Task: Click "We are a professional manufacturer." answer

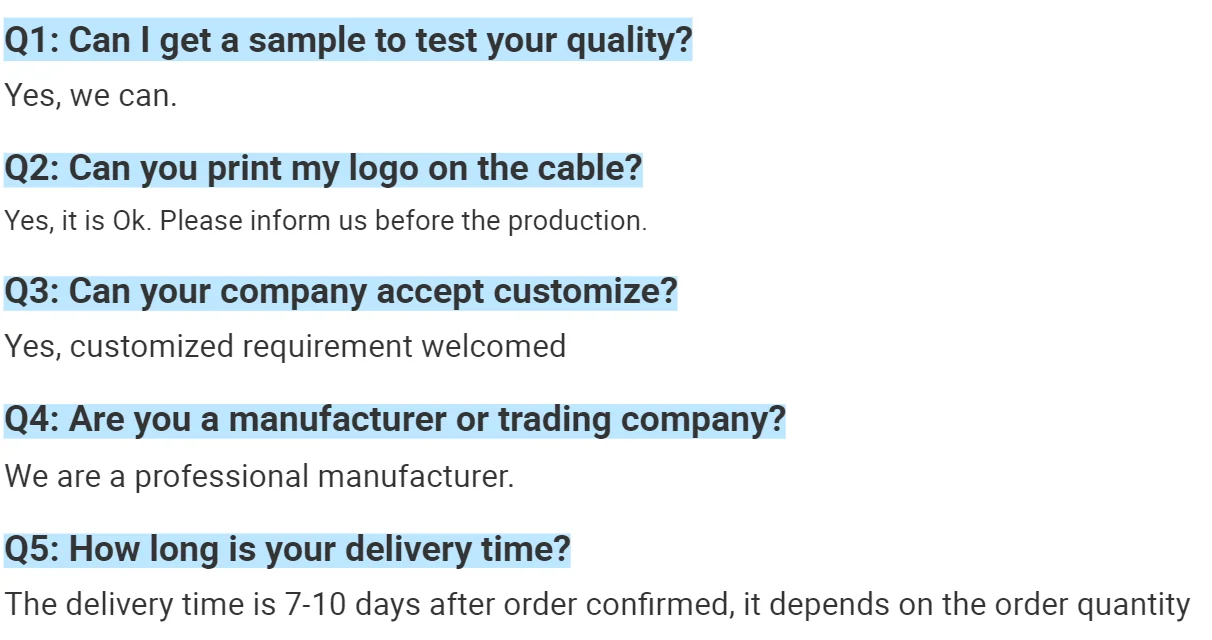Action: pos(259,476)
